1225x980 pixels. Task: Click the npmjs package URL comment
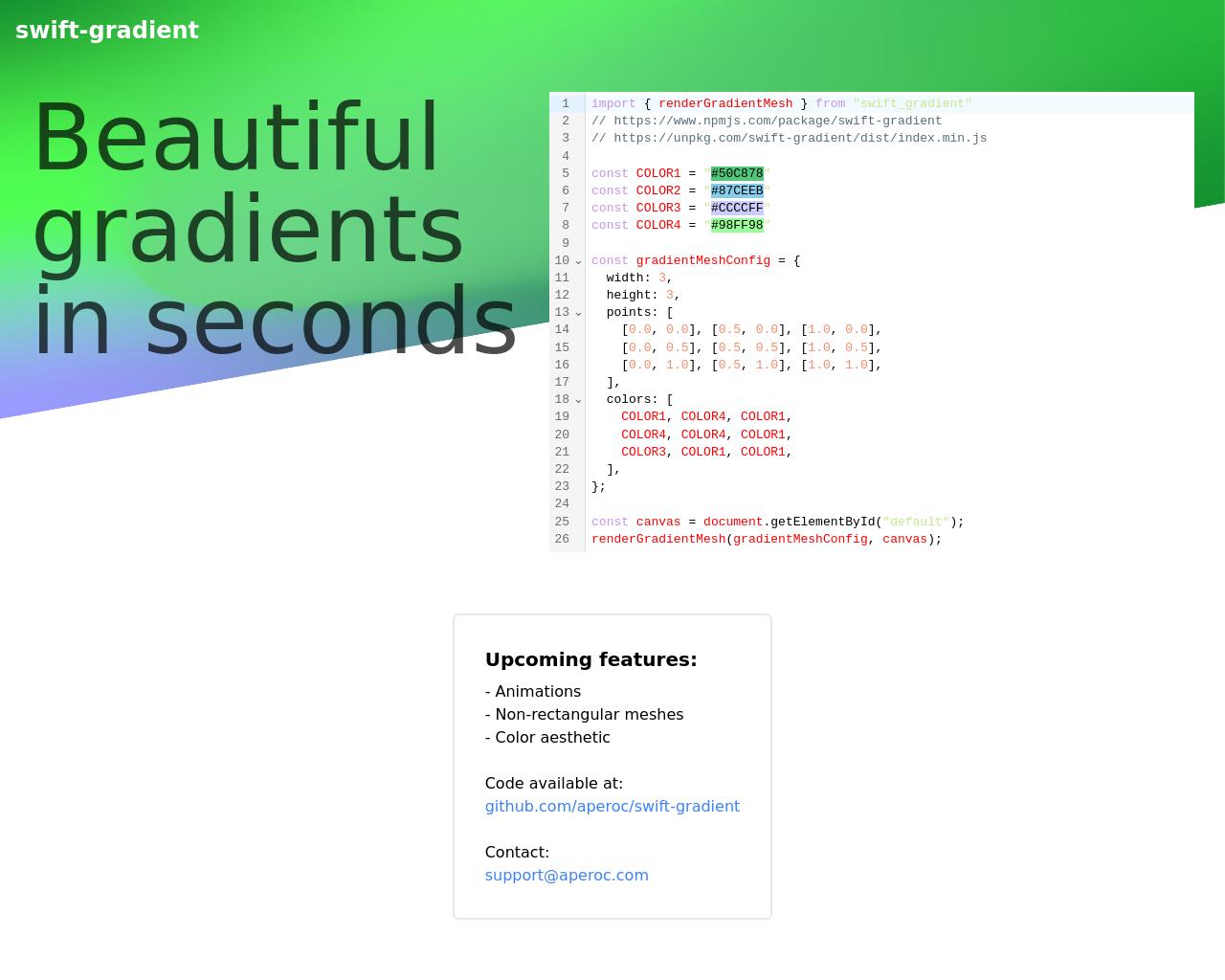click(767, 121)
